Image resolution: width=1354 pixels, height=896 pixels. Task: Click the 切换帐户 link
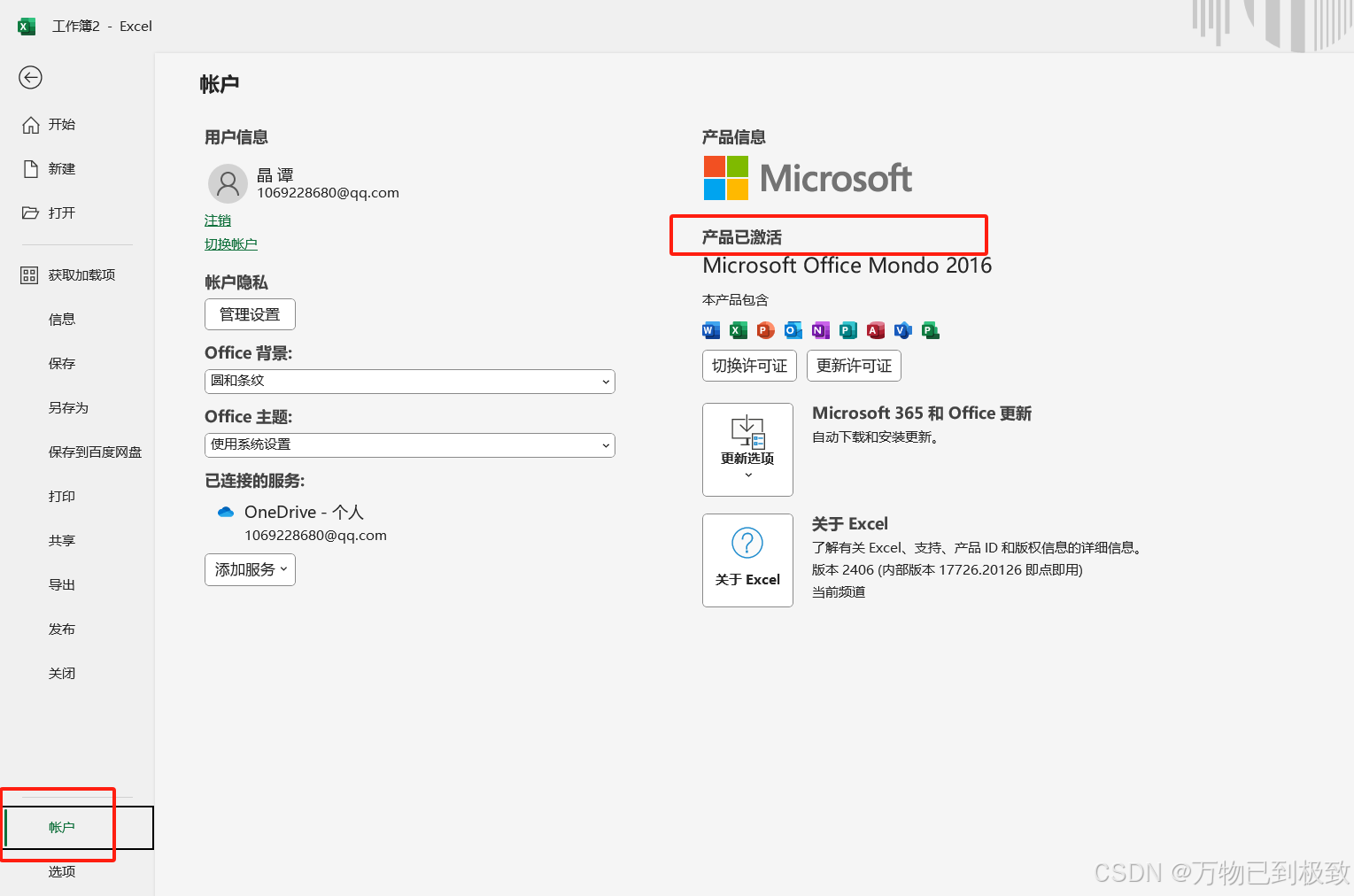(x=231, y=244)
